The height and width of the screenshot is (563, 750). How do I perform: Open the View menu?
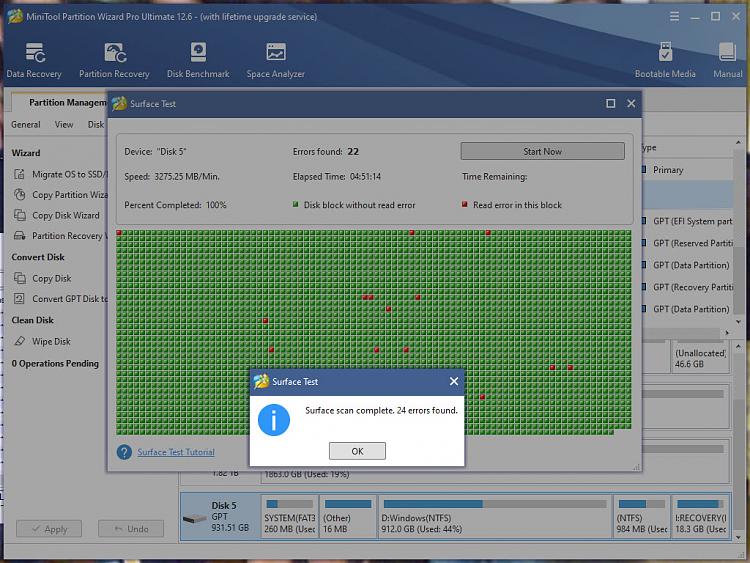click(64, 124)
